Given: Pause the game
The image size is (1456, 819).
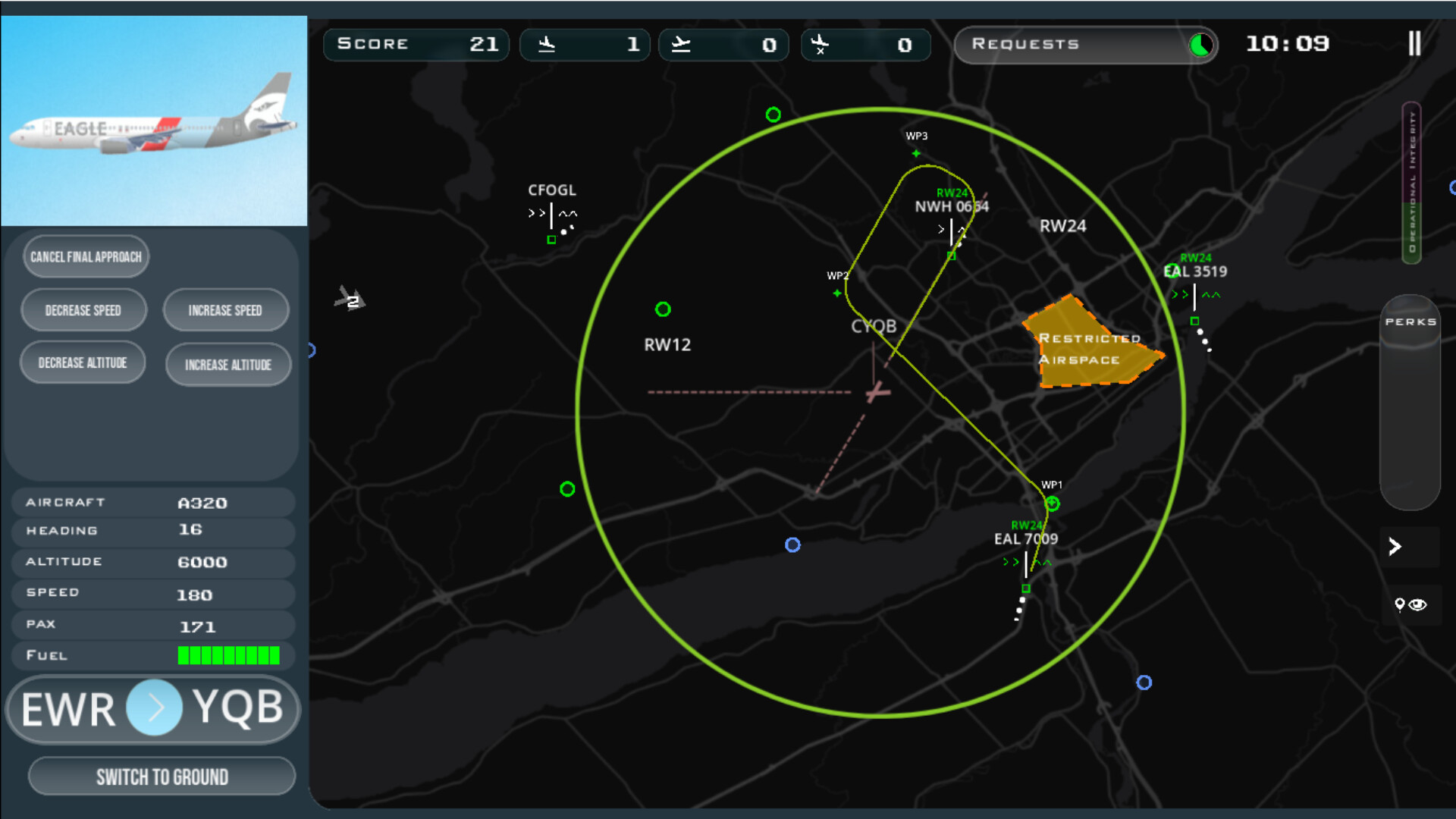Looking at the screenshot, I should coord(1414,43).
